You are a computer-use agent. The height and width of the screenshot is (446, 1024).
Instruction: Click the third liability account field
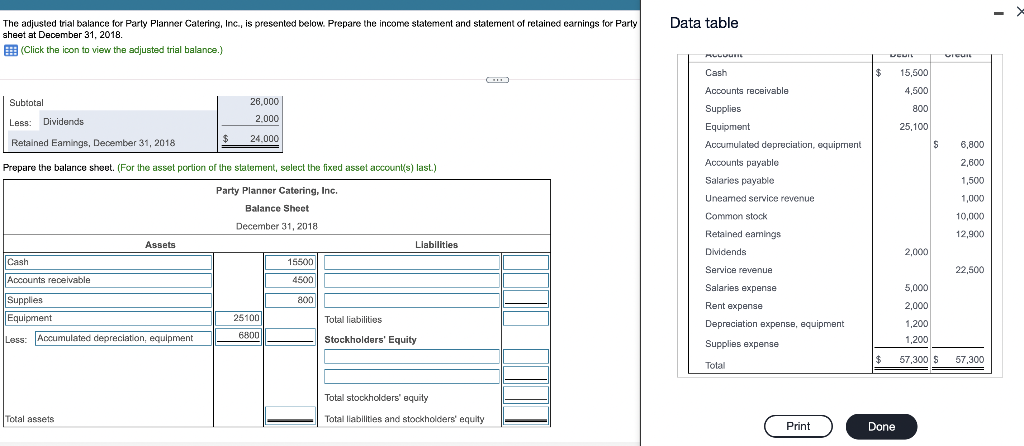pyautogui.click(x=411, y=300)
